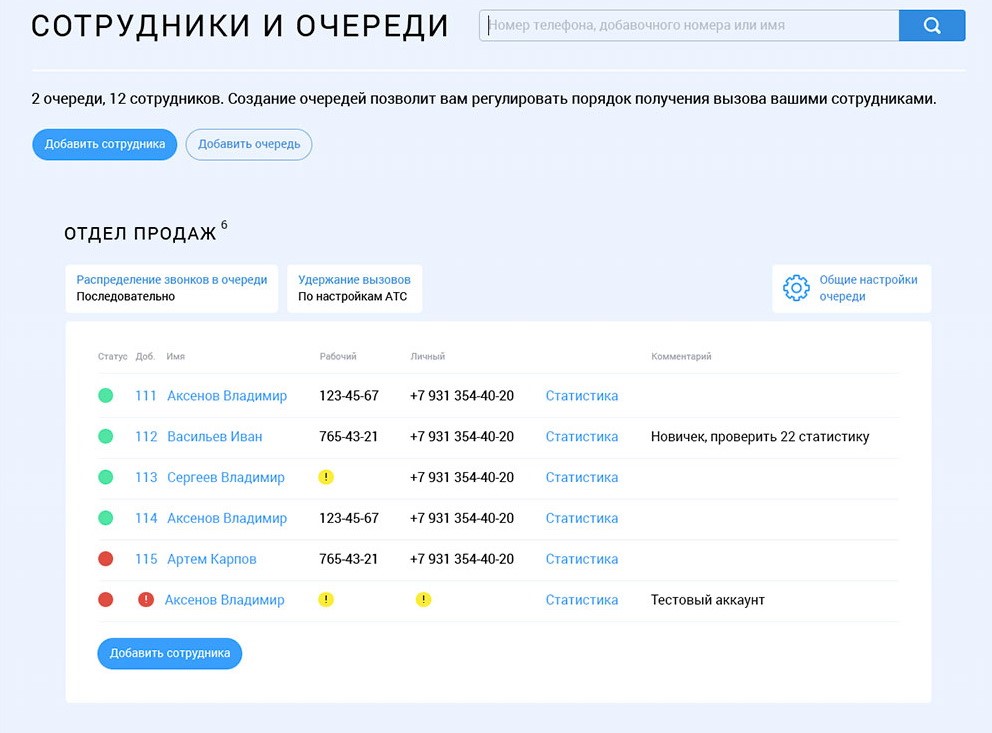
Task: Click yellow personal-number warning in Тестовый аккаунт row
Action: click(423, 600)
